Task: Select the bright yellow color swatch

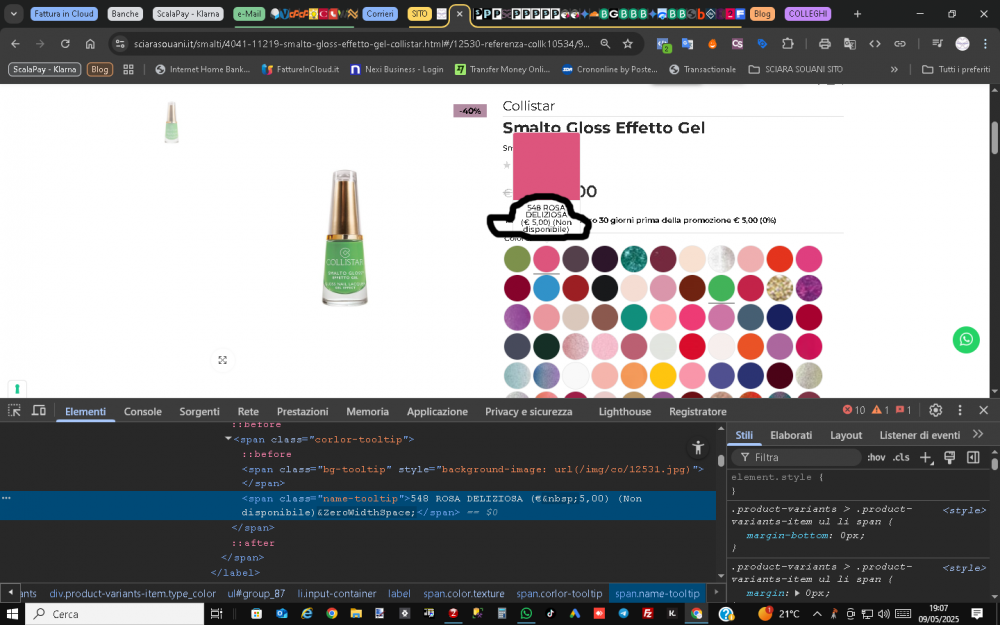Action: coord(662,375)
